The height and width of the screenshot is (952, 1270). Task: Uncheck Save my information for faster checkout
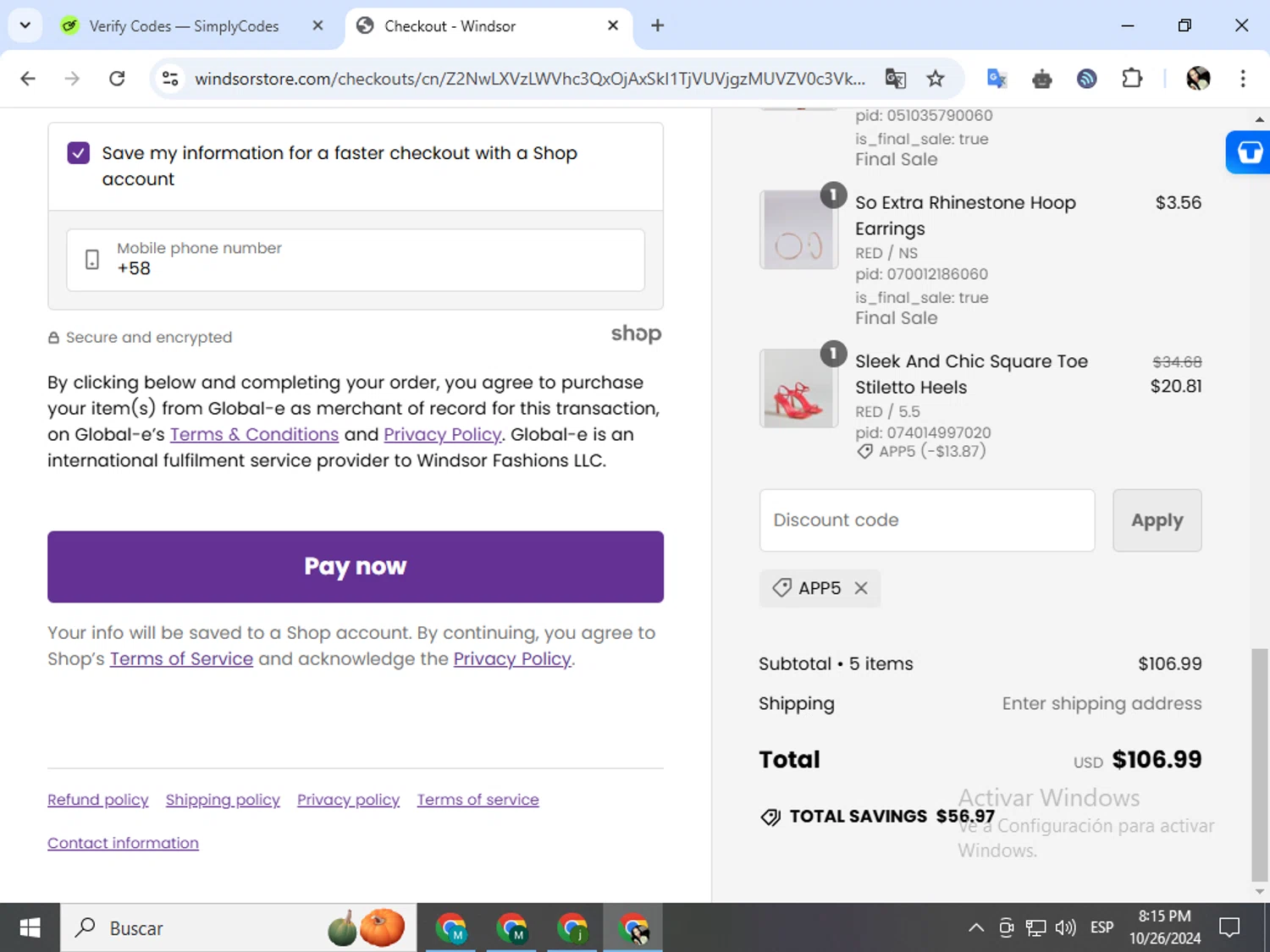79,153
